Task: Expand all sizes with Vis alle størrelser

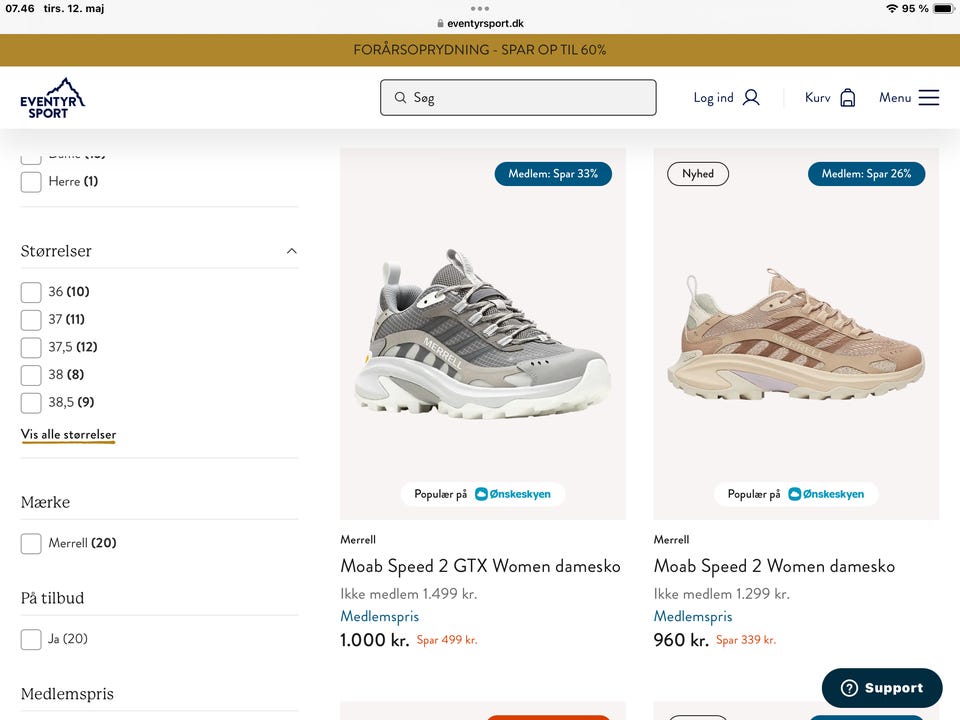Action: [69, 435]
